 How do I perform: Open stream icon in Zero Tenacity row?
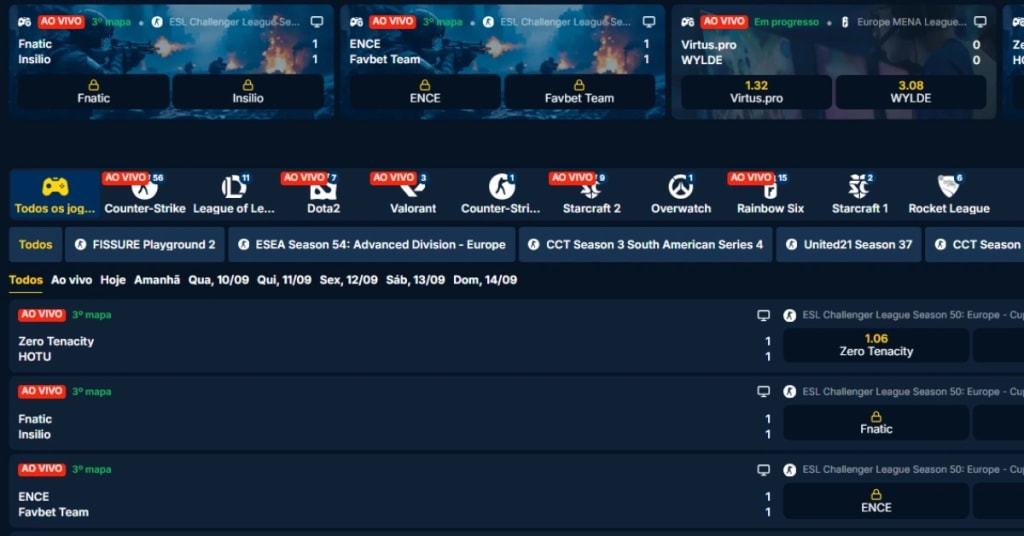pyautogui.click(x=763, y=315)
